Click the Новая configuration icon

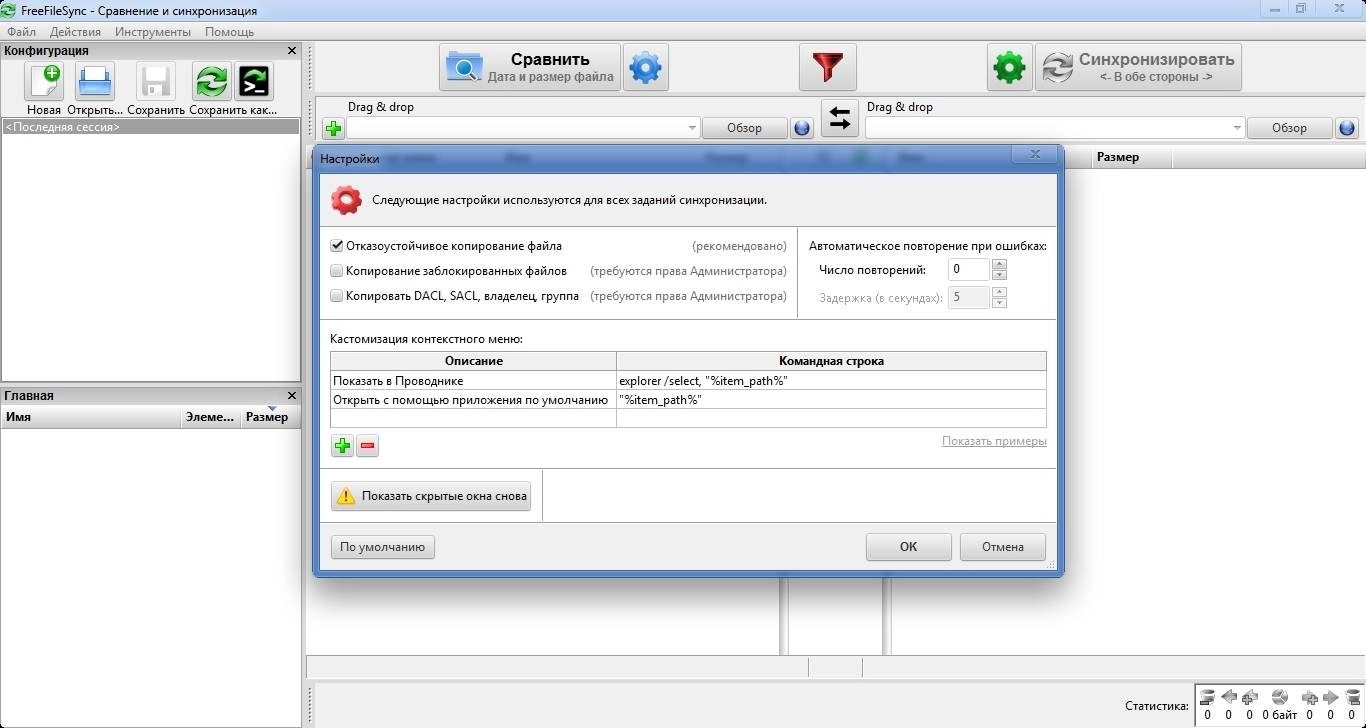click(x=44, y=82)
